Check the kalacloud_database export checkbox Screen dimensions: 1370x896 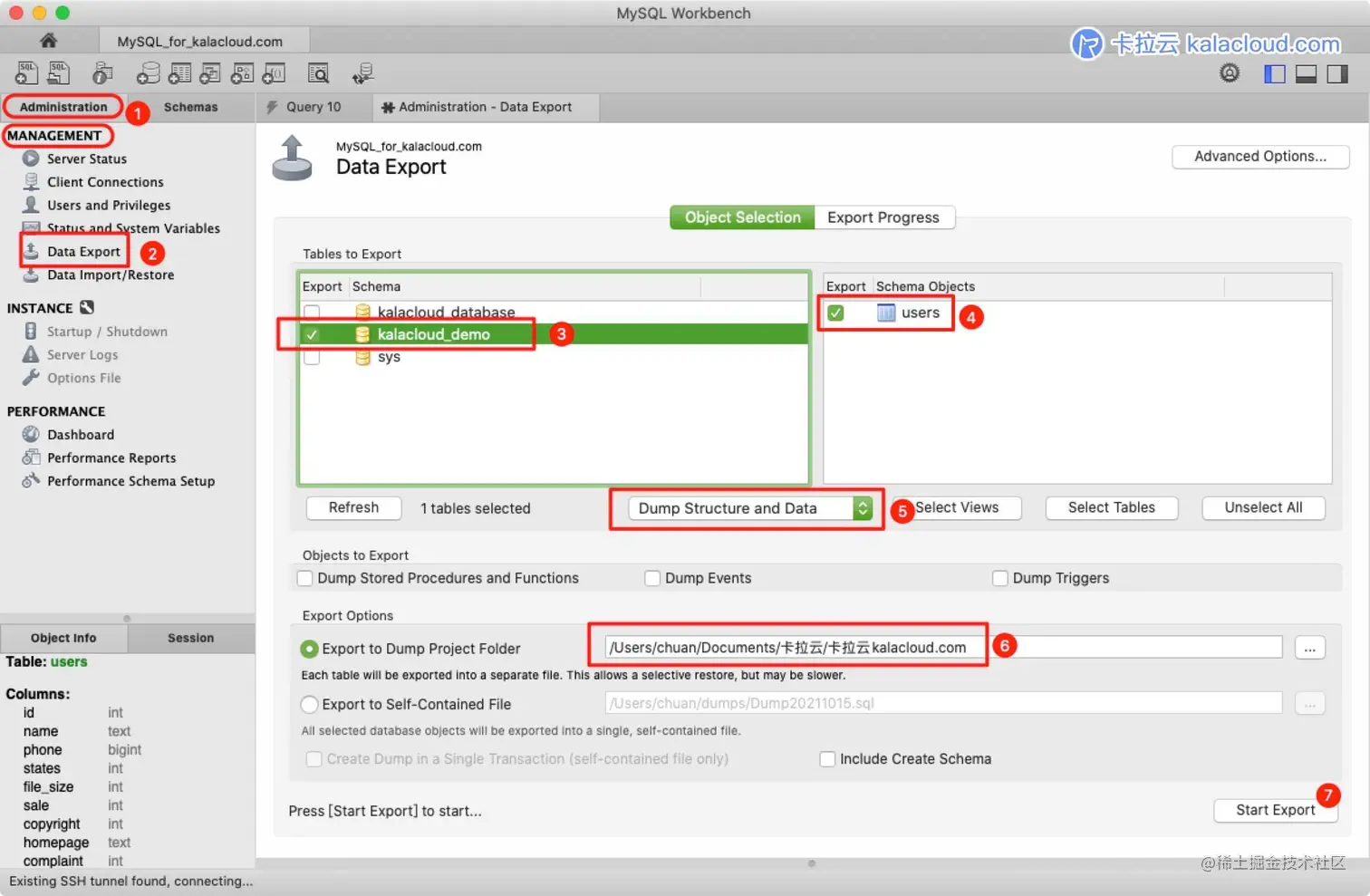[x=312, y=313]
